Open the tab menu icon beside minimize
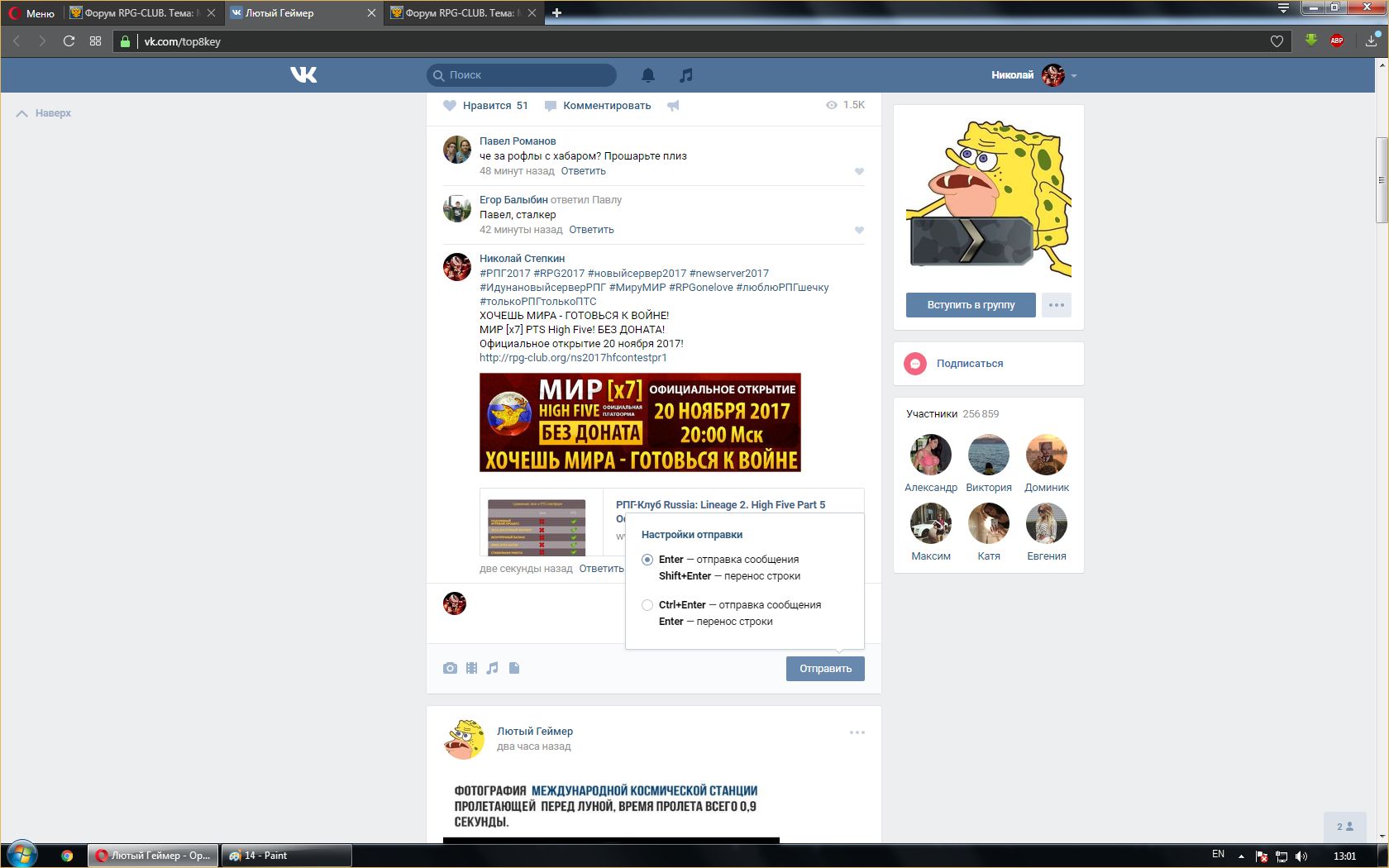The width and height of the screenshot is (1389, 868). [1283, 8]
